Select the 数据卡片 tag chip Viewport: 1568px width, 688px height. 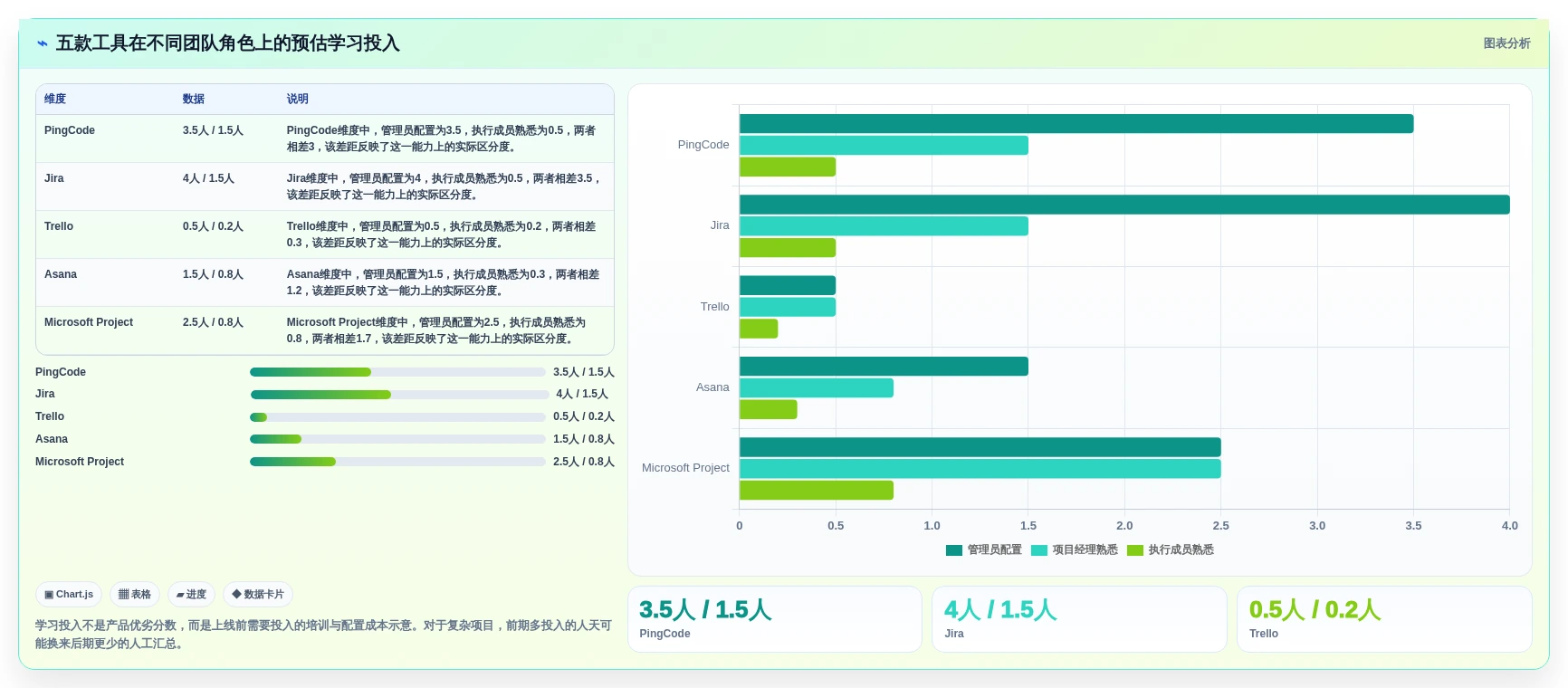pos(258,595)
